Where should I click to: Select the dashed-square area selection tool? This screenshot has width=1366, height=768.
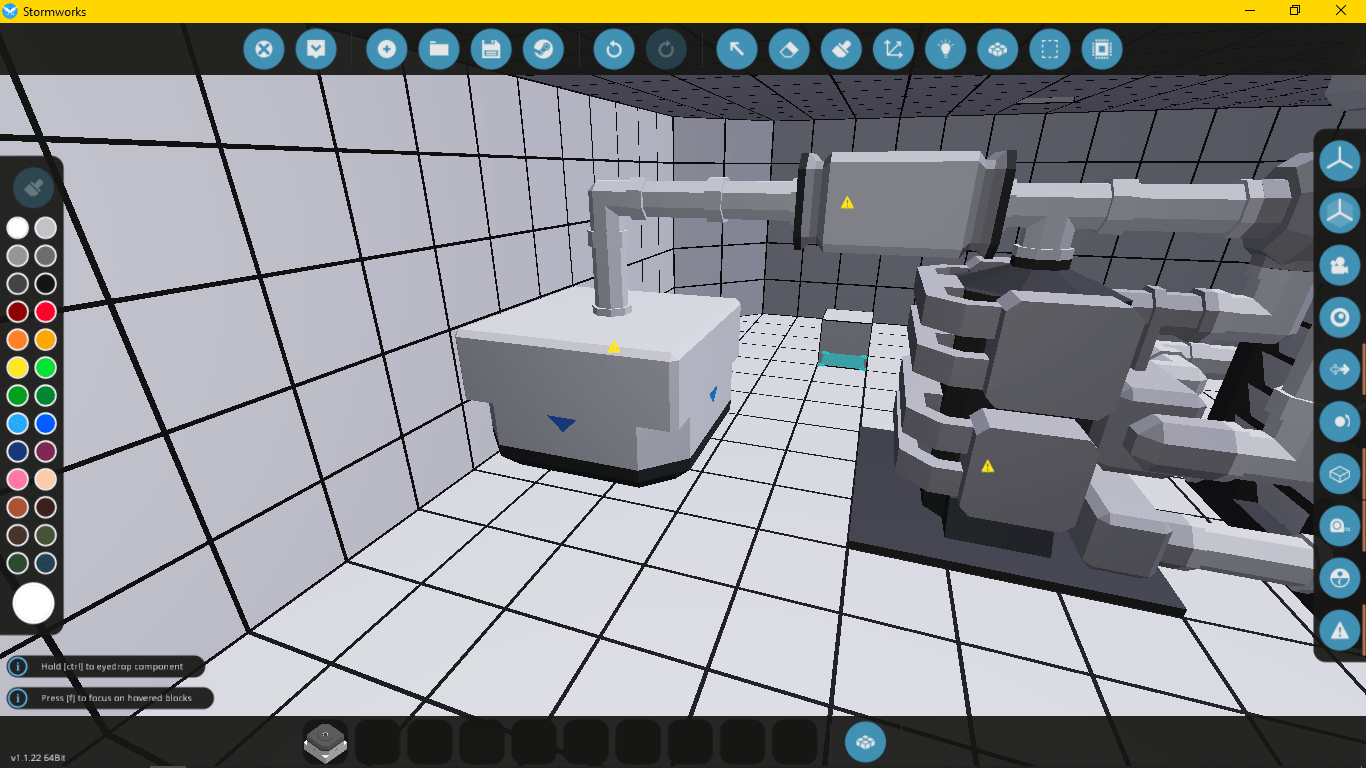tap(1049, 49)
